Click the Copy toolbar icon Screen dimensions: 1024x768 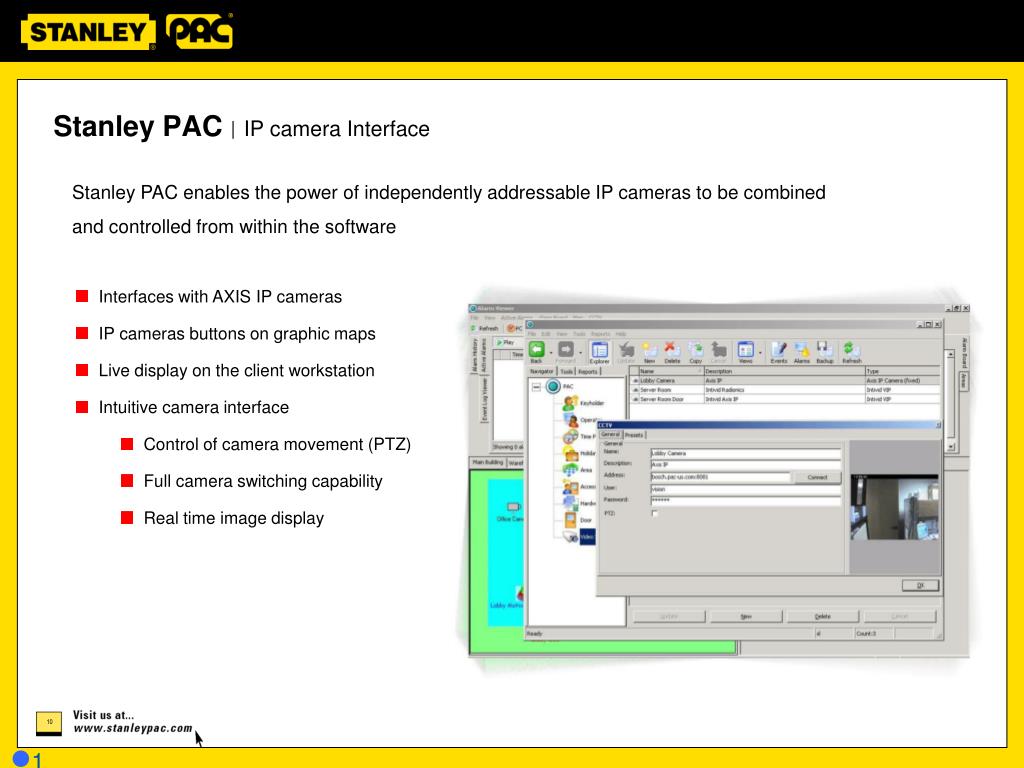coord(696,350)
